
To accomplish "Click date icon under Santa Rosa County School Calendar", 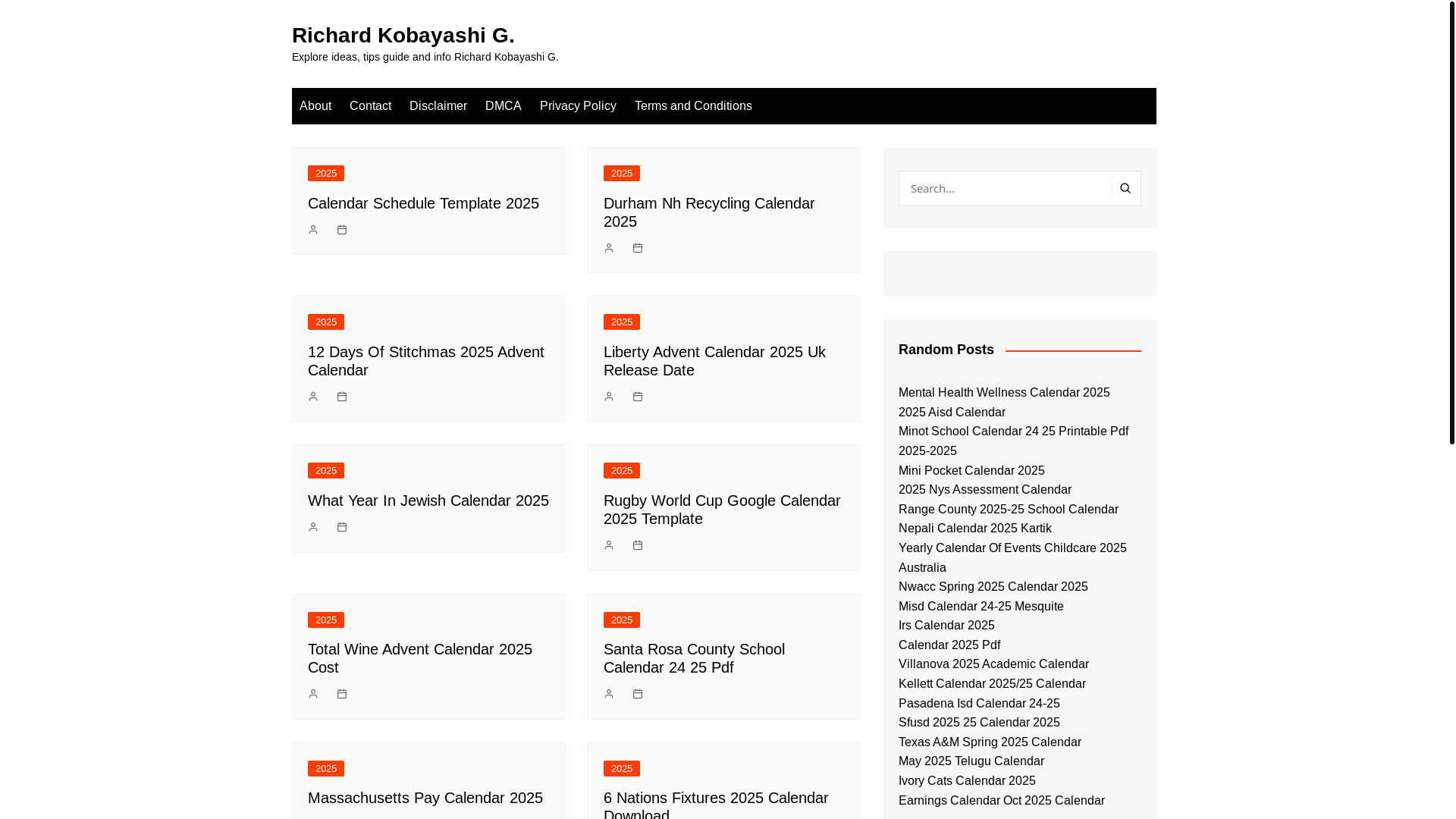I will click(x=638, y=694).
